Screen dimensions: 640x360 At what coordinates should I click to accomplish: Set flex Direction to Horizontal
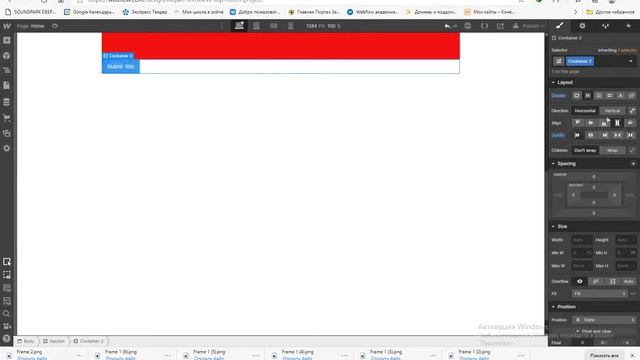pyautogui.click(x=585, y=111)
